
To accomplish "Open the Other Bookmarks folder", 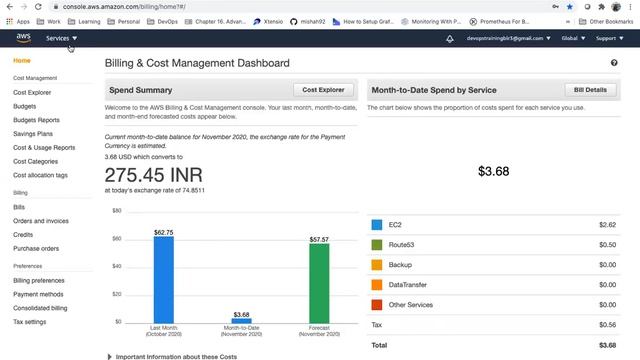I will [x=606, y=22].
